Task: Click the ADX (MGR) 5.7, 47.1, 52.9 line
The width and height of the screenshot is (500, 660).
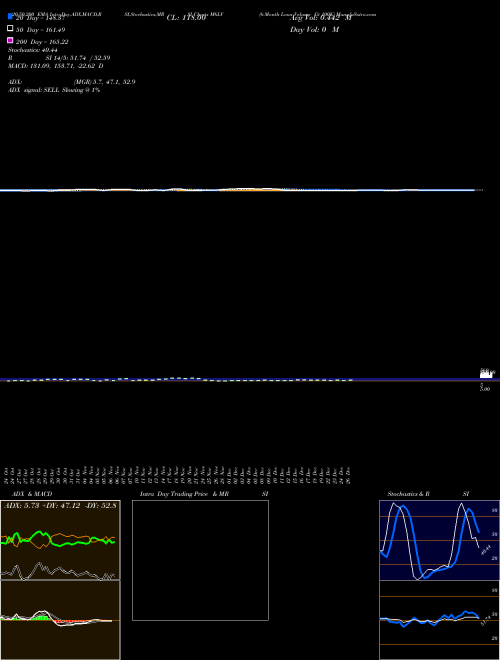Action: click(72, 82)
